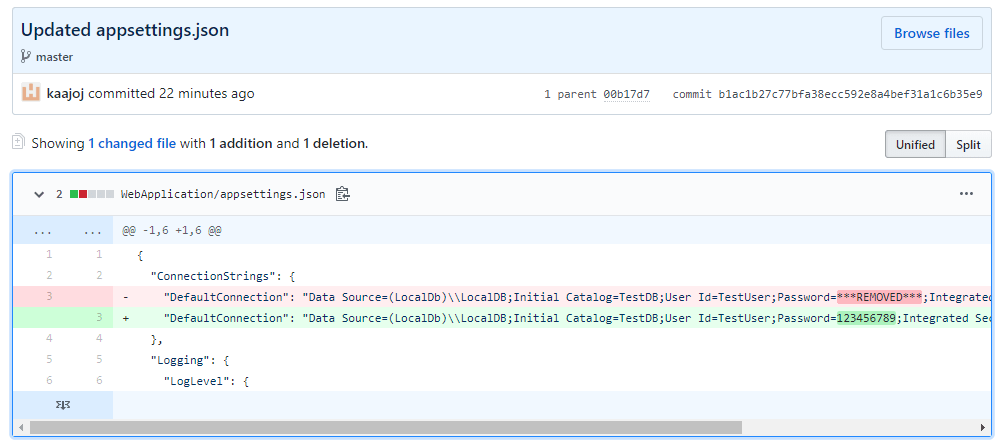Jump to the 1 changed file link

pos(132,143)
